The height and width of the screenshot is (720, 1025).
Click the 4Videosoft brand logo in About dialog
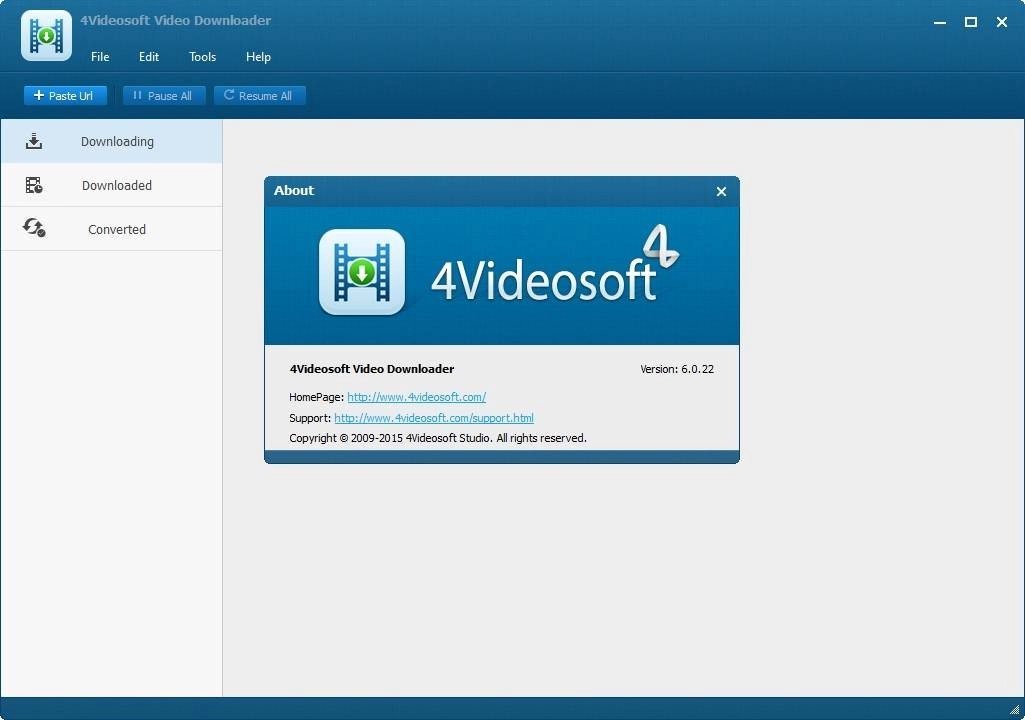(555, 264)
